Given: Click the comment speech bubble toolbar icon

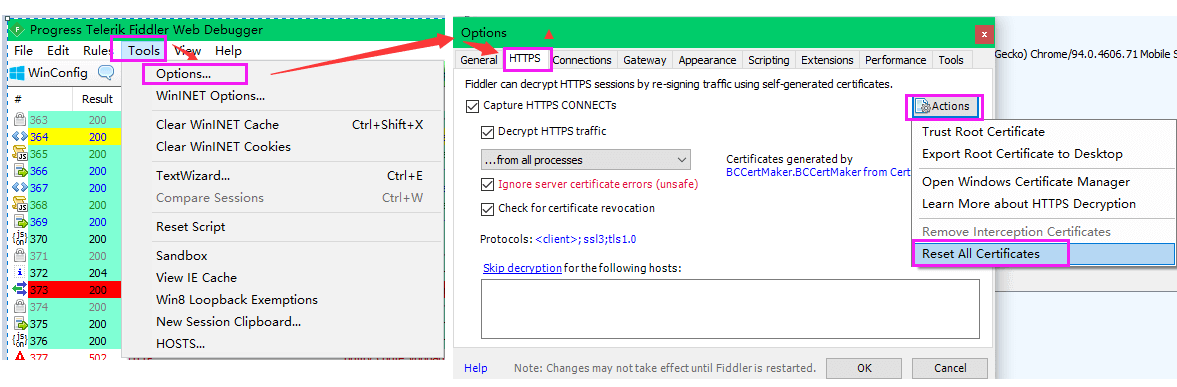Looking at the screenshot, I should [x=107, y=73].
